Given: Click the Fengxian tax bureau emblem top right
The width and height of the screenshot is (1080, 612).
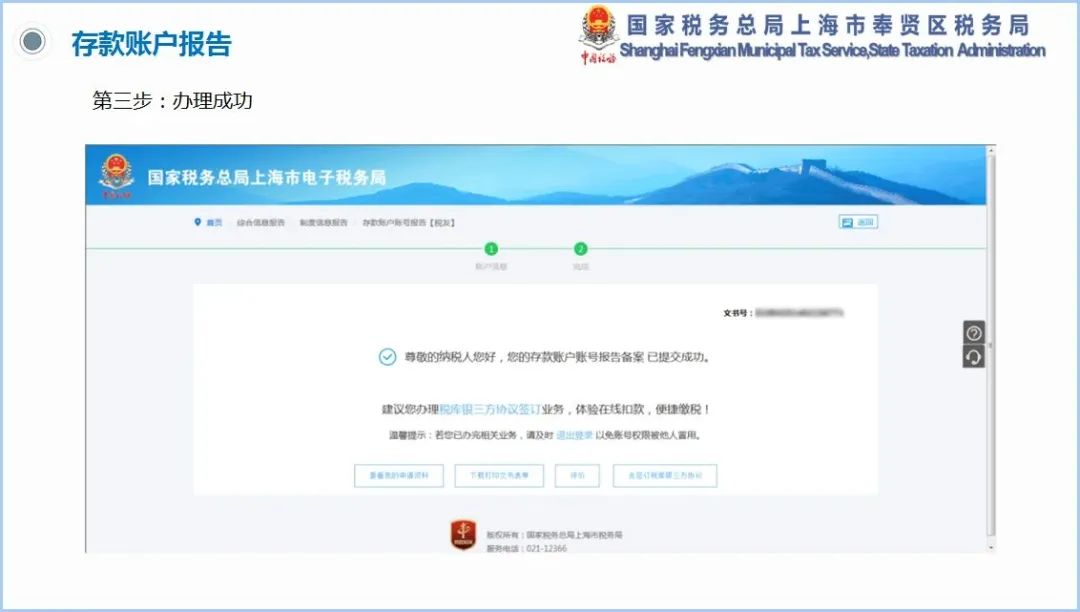Looking at the screenshot, I should click(597, 34).
